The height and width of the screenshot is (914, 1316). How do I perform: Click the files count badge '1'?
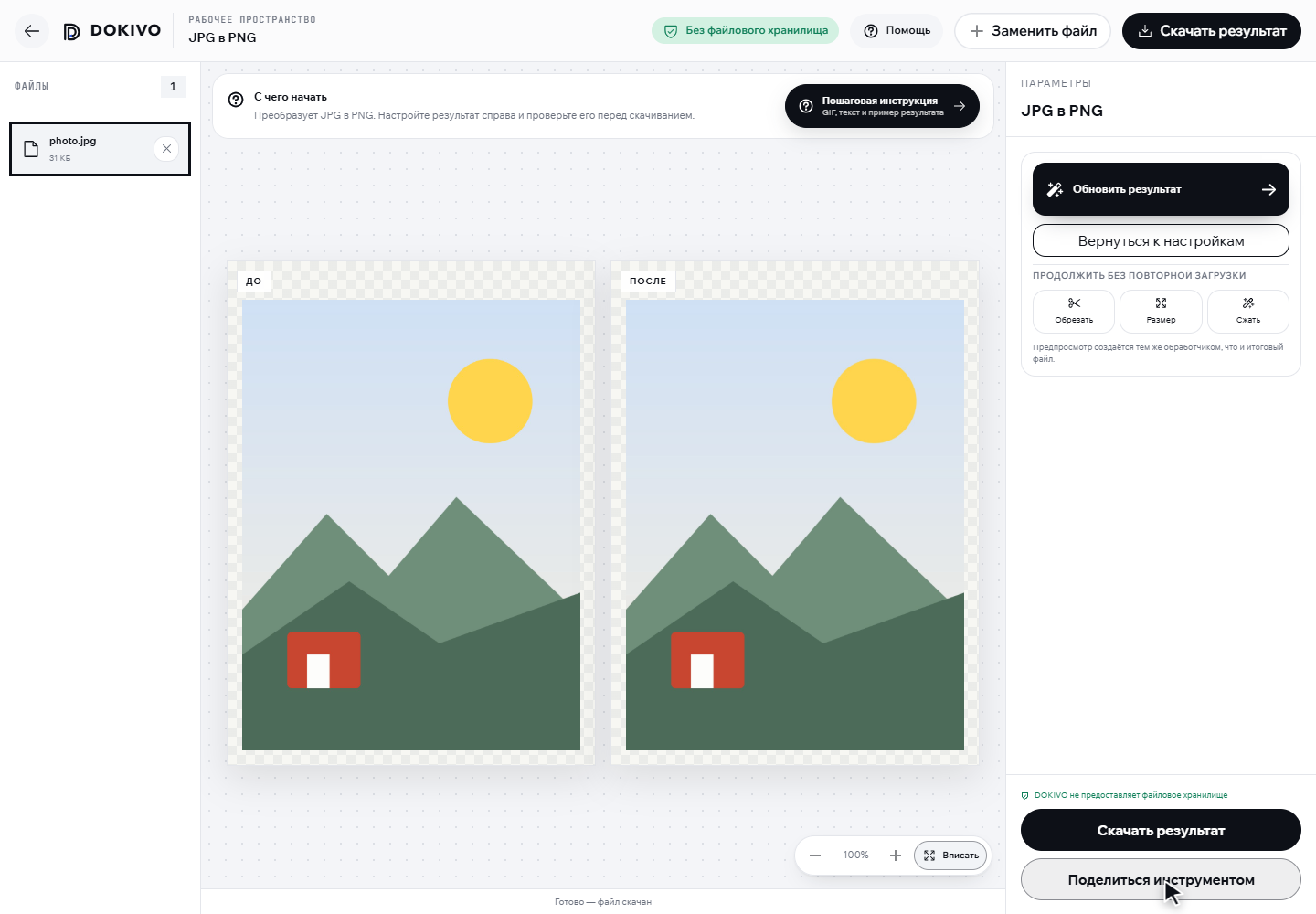point(173,87)
